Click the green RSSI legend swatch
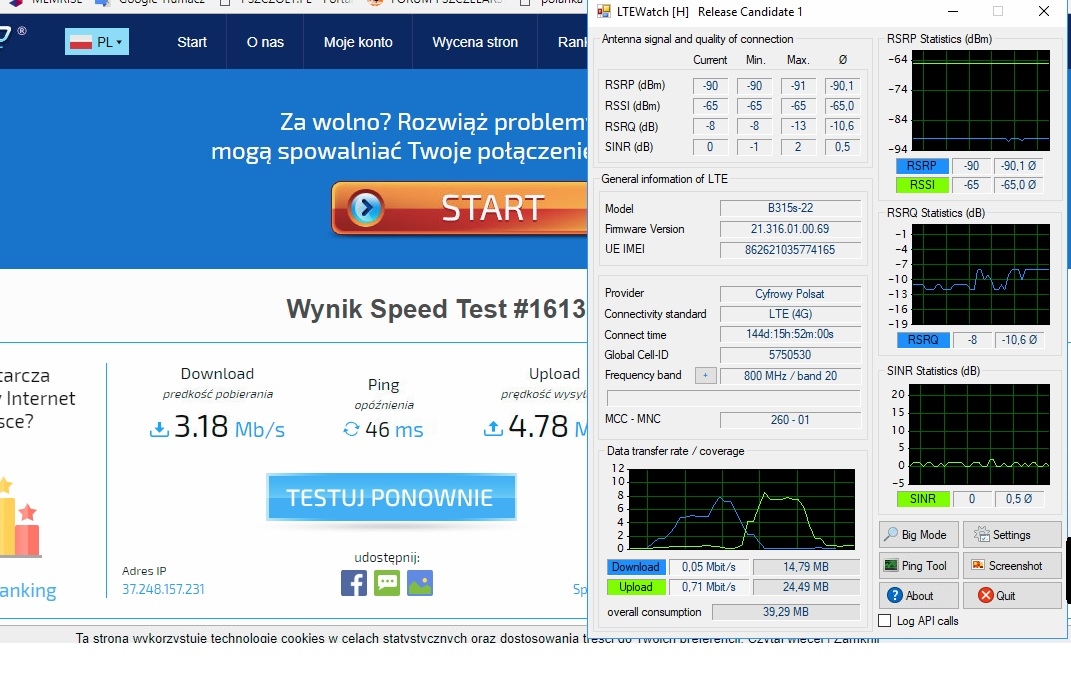This screenshot has height=687, width=1071. [x=921, y=184]
